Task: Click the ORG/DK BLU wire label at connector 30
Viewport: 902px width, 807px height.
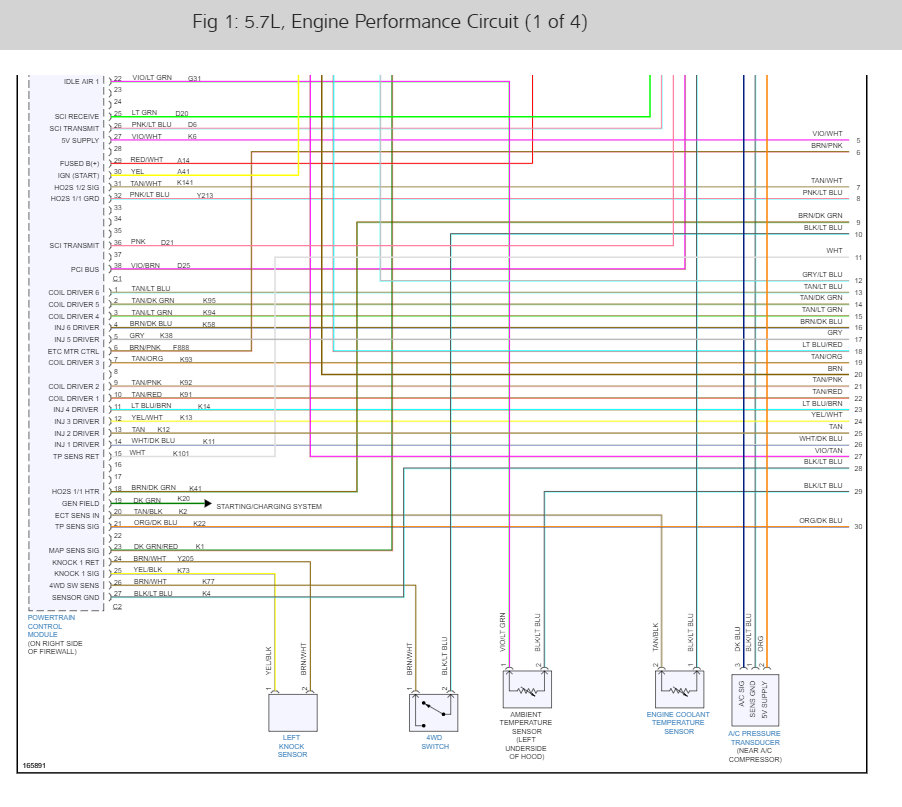Action: click(820, 521)
